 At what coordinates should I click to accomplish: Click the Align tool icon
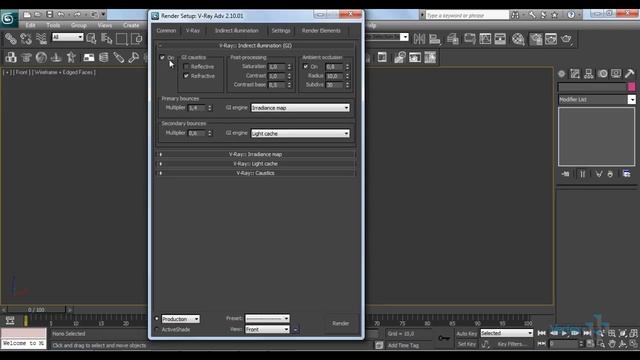click(x=435, y=39)
